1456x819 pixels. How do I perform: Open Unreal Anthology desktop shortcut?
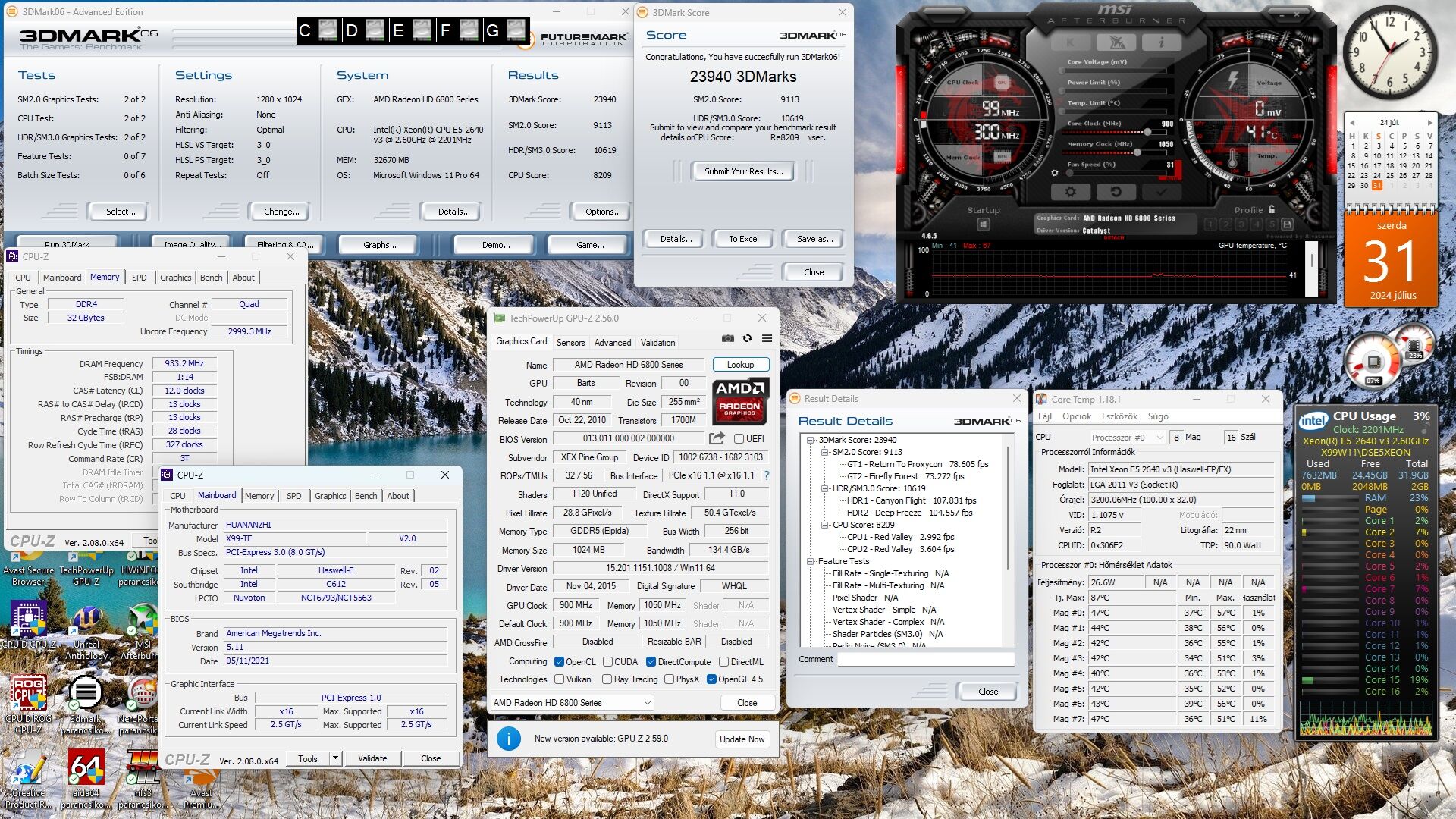coord(86,633)
